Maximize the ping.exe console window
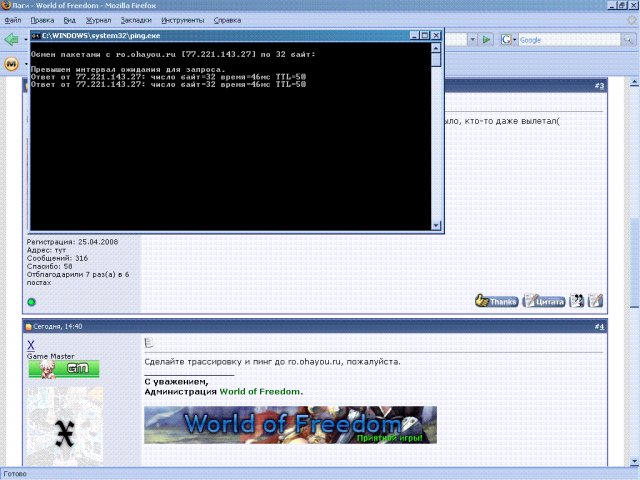This screenshot has height=480, width=640. coord(425,36)
